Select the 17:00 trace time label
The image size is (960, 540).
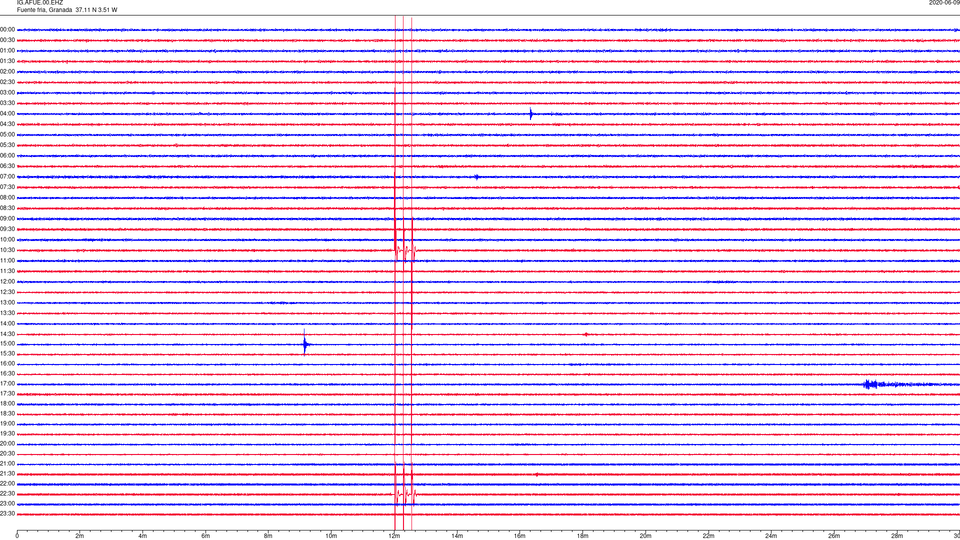coord(7,384)
